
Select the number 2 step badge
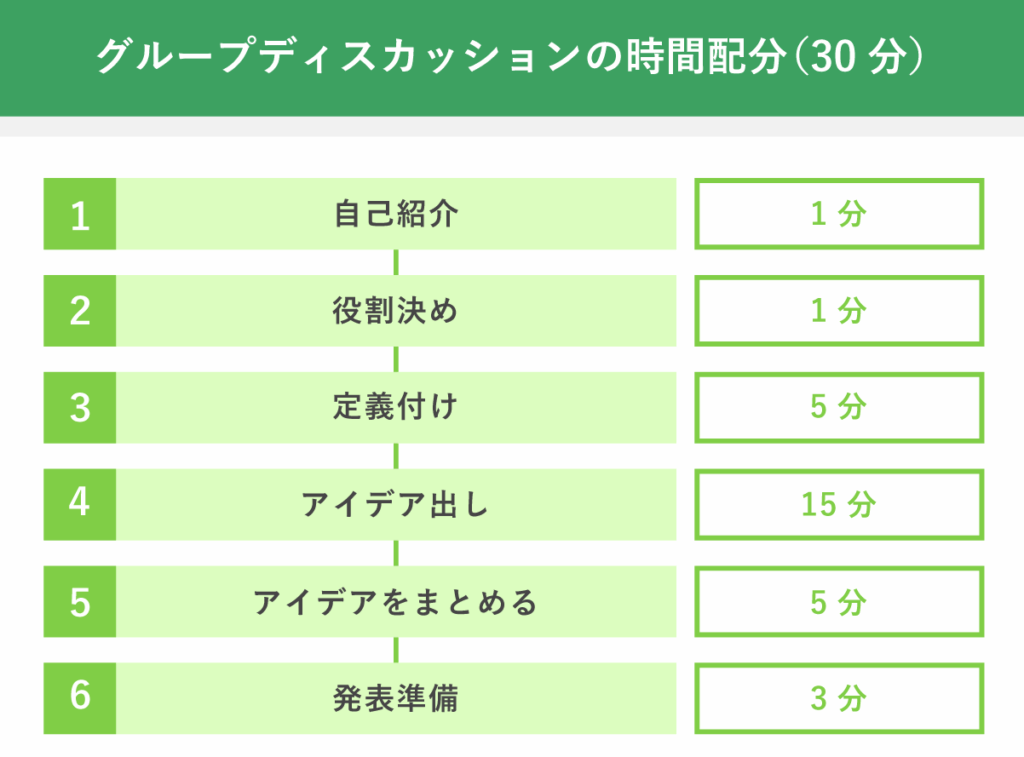click(79, 311)
